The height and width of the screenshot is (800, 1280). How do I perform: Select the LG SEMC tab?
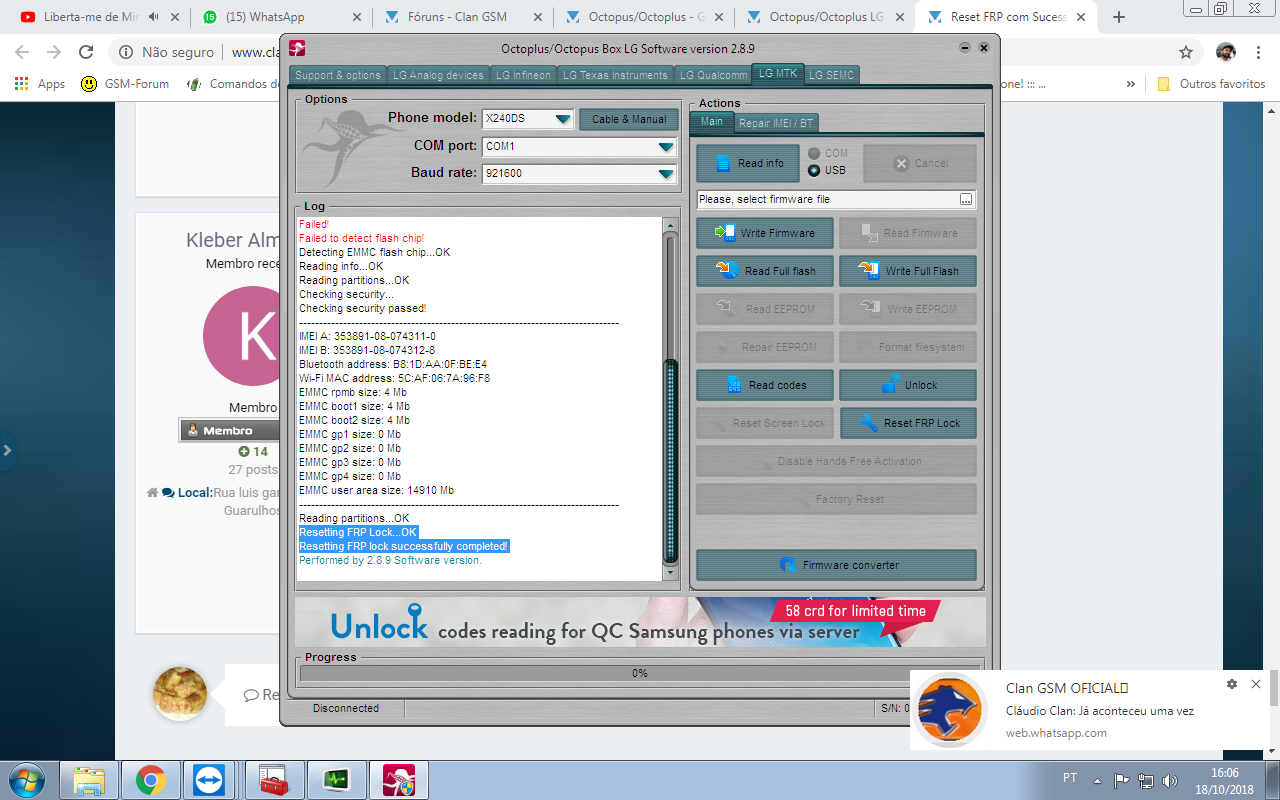pos(831,75)
